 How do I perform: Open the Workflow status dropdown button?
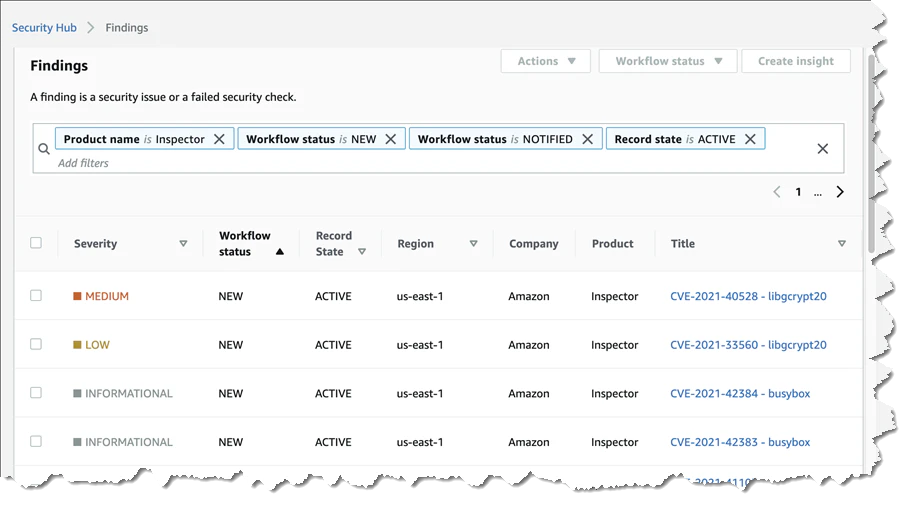(x=668, y=61)
